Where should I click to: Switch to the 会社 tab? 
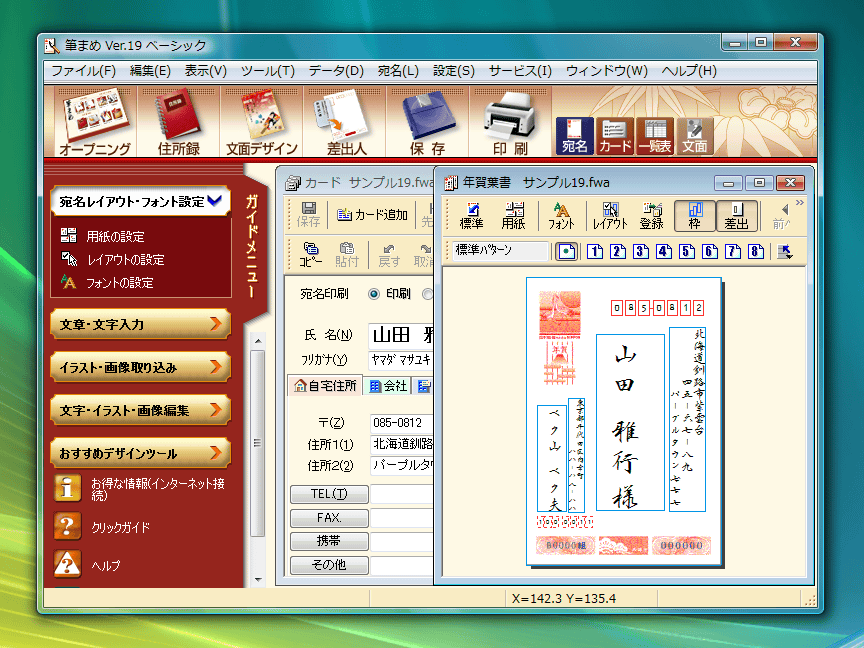tap(388, 386)
